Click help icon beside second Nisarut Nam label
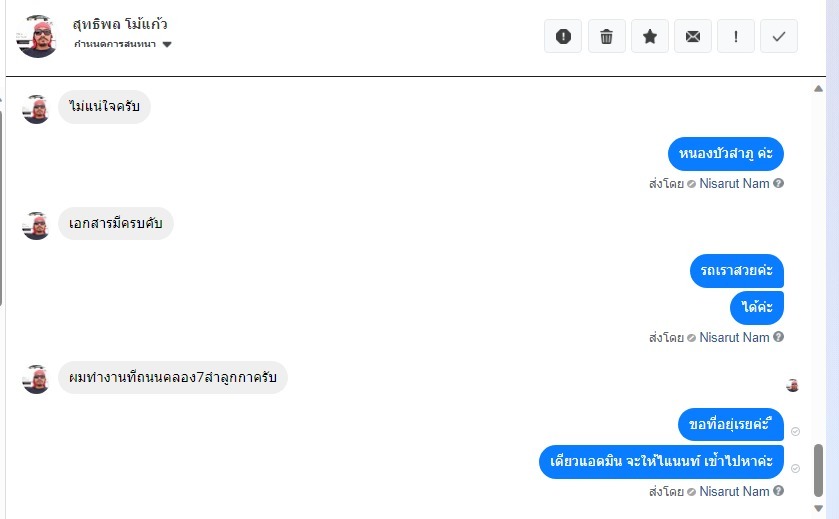Screen dimensions: 839x519 [779, 337]
